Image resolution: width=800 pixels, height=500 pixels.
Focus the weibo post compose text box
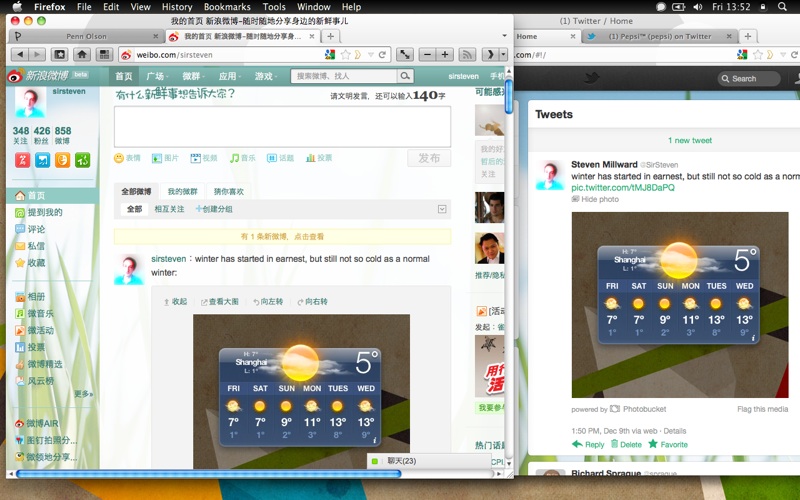click(282, 127)
